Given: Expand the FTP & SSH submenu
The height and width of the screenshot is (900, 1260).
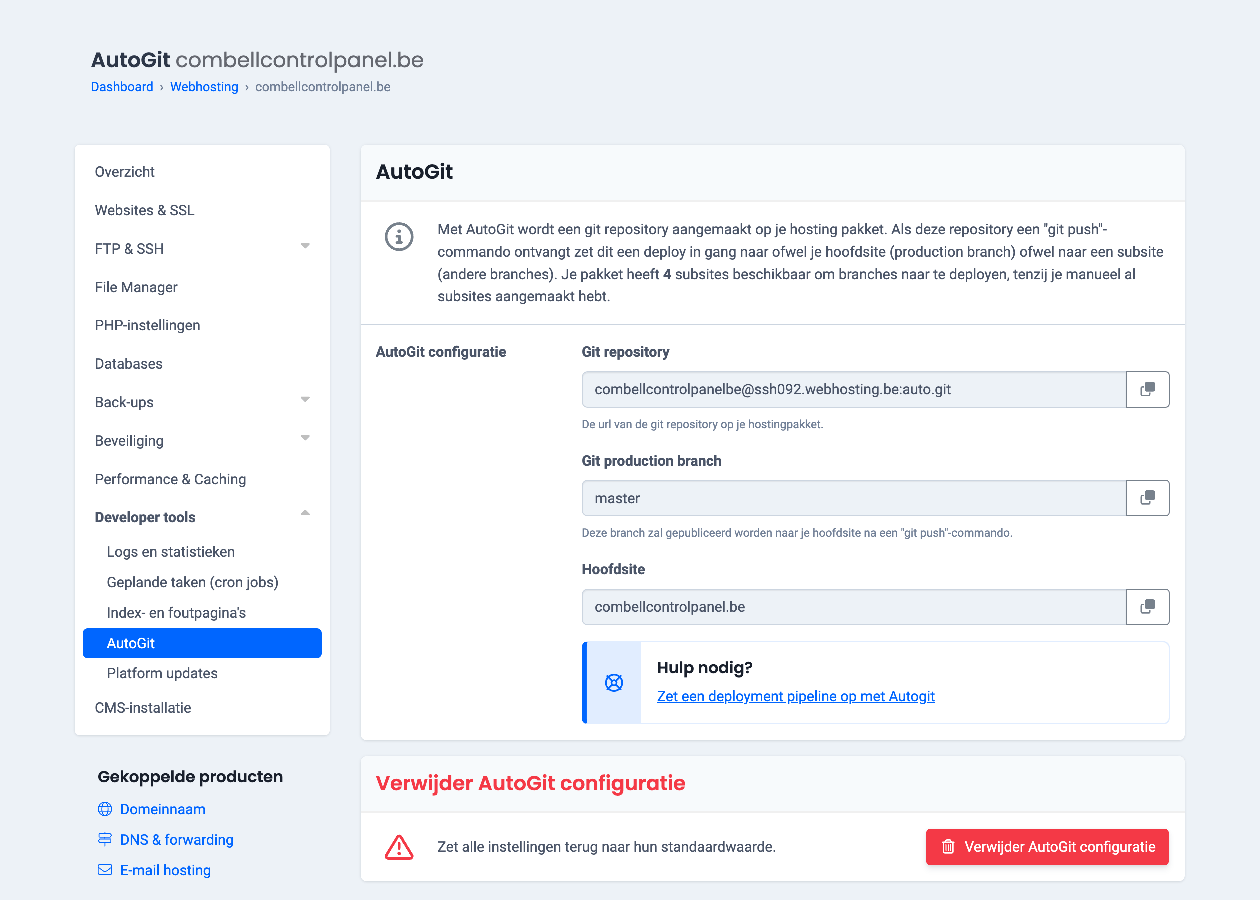Looking at the screenshot, I should click(x=305, y=246).
